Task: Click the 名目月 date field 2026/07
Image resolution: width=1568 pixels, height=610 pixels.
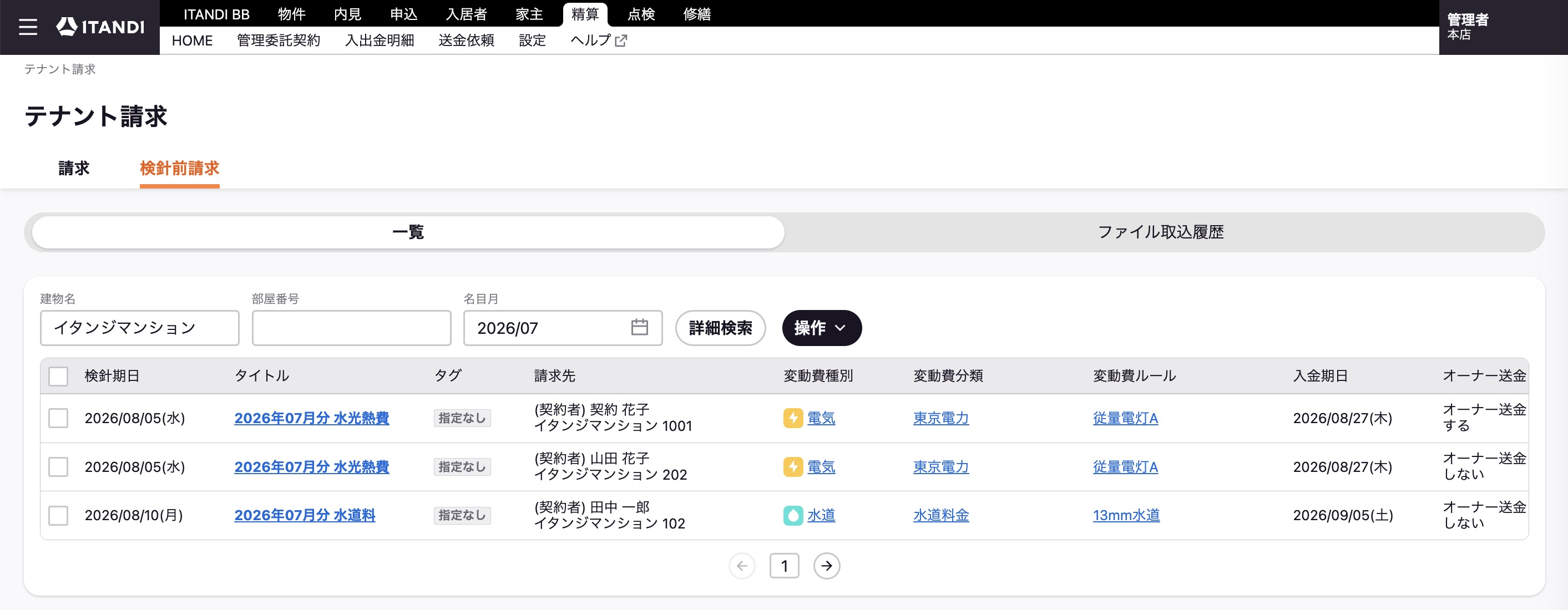Action: (563, 328)
